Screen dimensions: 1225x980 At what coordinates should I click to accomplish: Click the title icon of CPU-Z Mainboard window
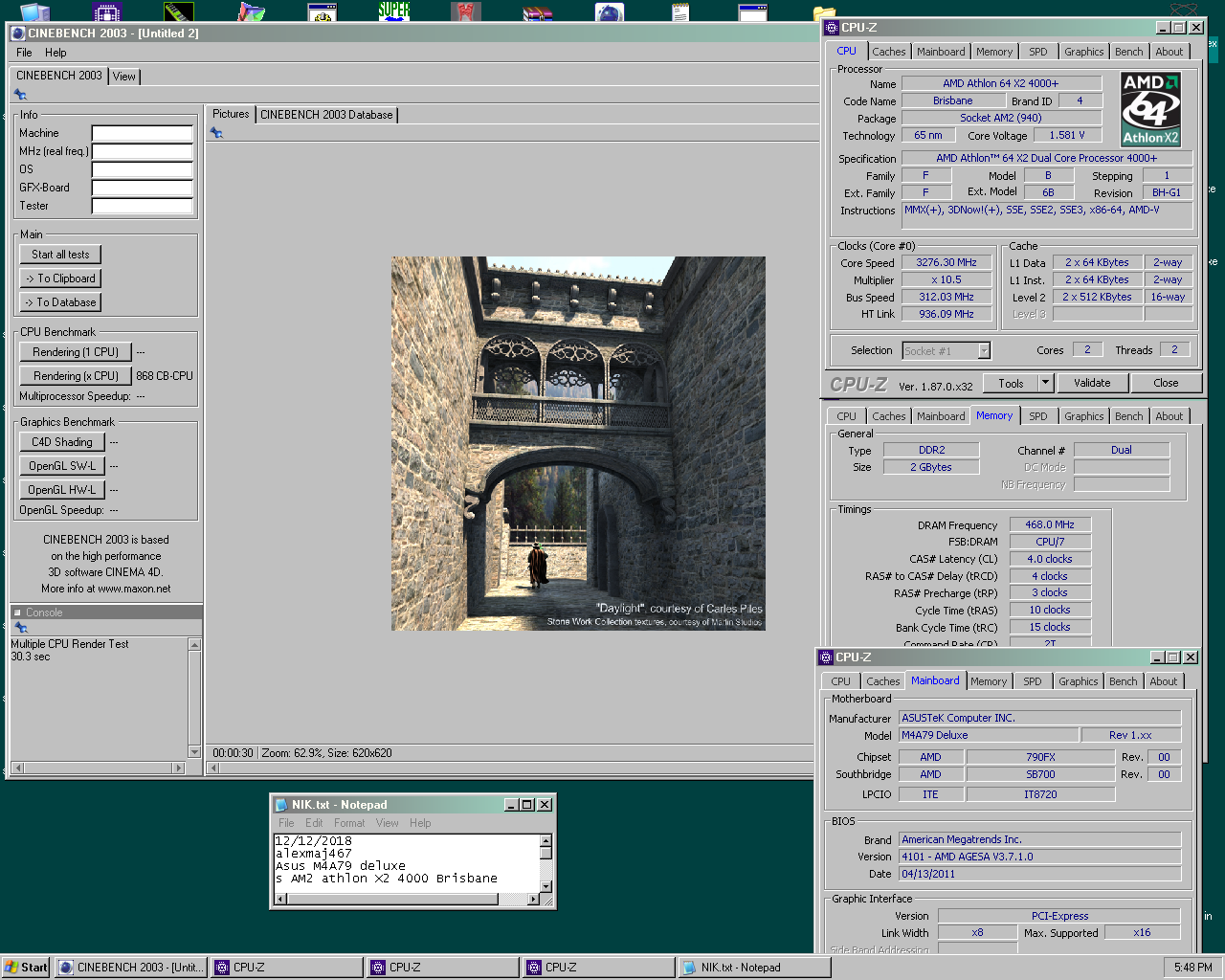(825, 657)
